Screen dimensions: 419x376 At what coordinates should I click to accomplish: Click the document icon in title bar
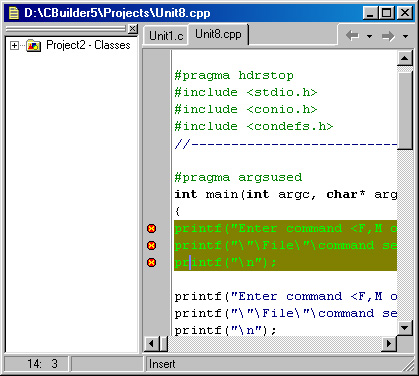[14, 13]
